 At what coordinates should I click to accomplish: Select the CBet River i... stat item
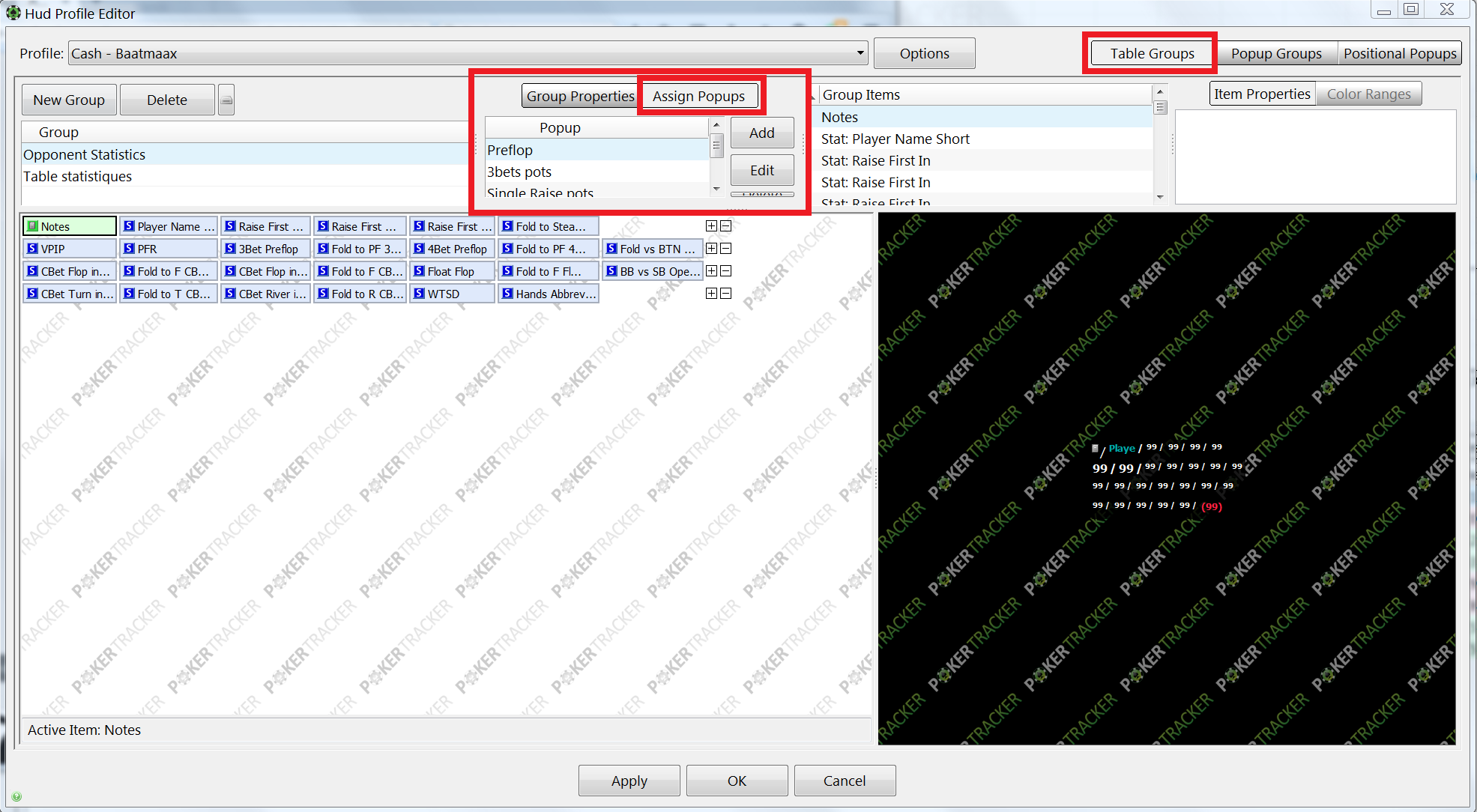pyautogui.click(x=265, y=294)
